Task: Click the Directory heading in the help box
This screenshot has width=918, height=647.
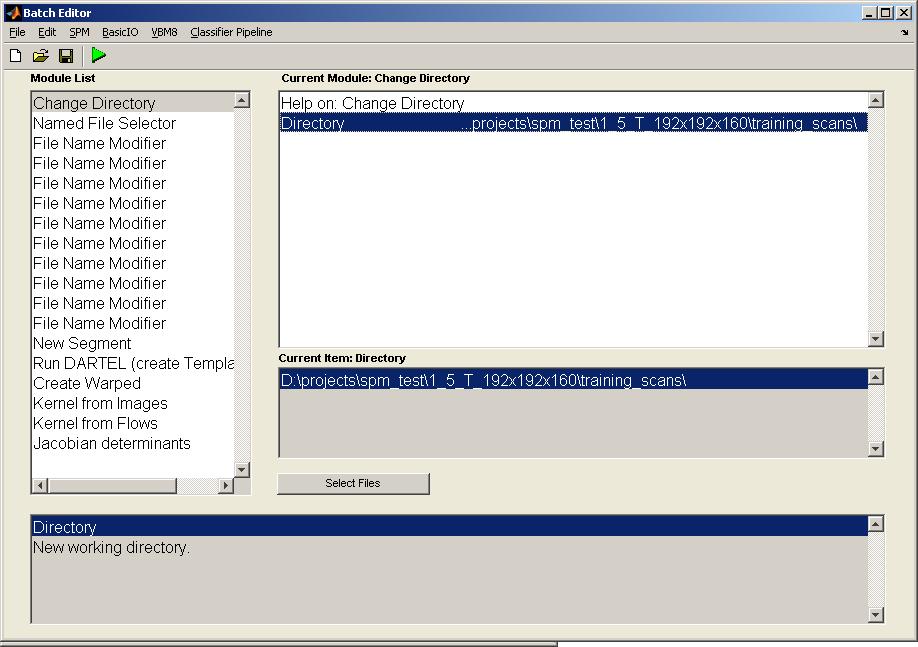Action: 450,527
